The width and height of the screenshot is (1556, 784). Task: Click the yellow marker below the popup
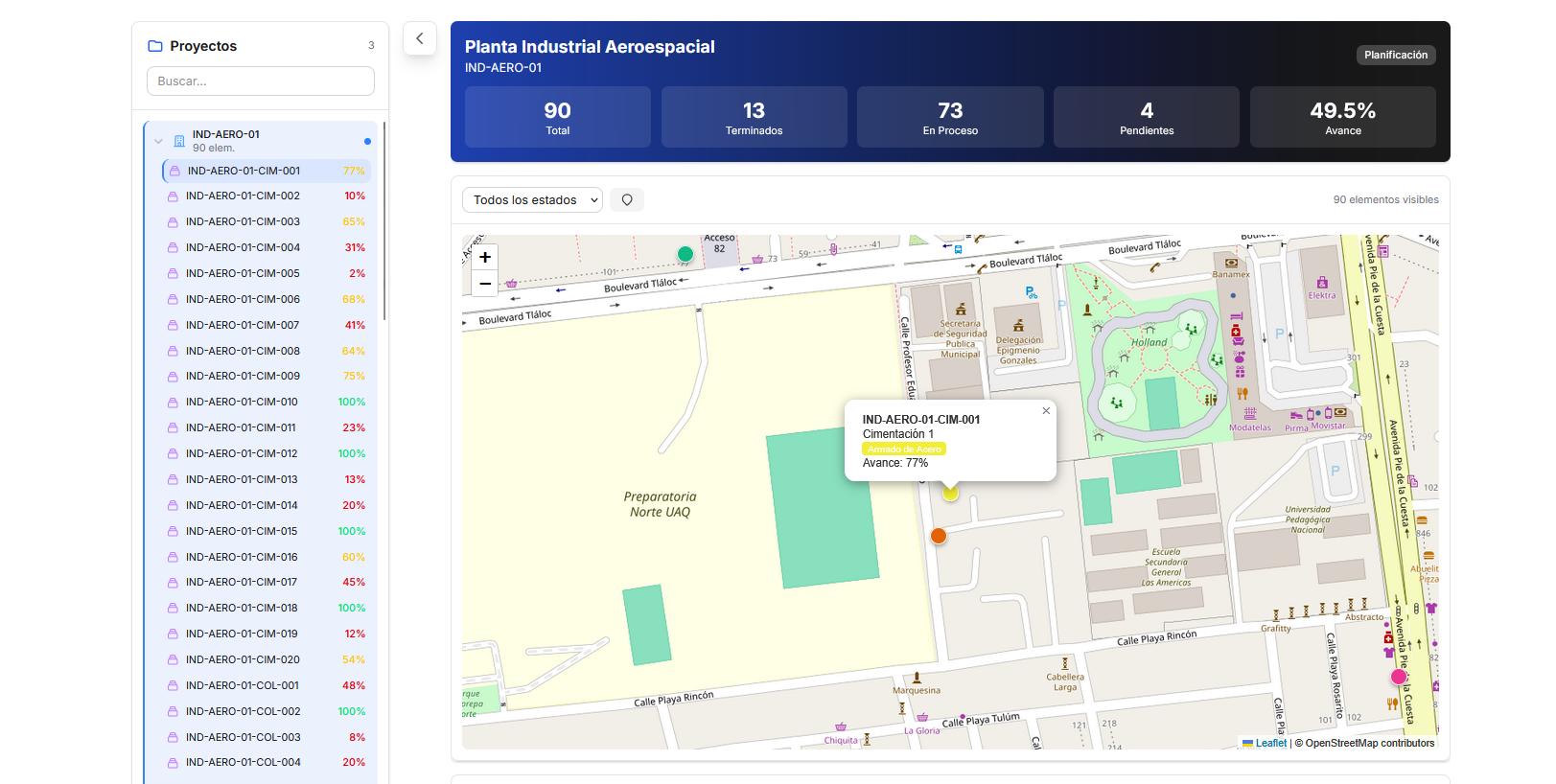(x=950, y=493)
